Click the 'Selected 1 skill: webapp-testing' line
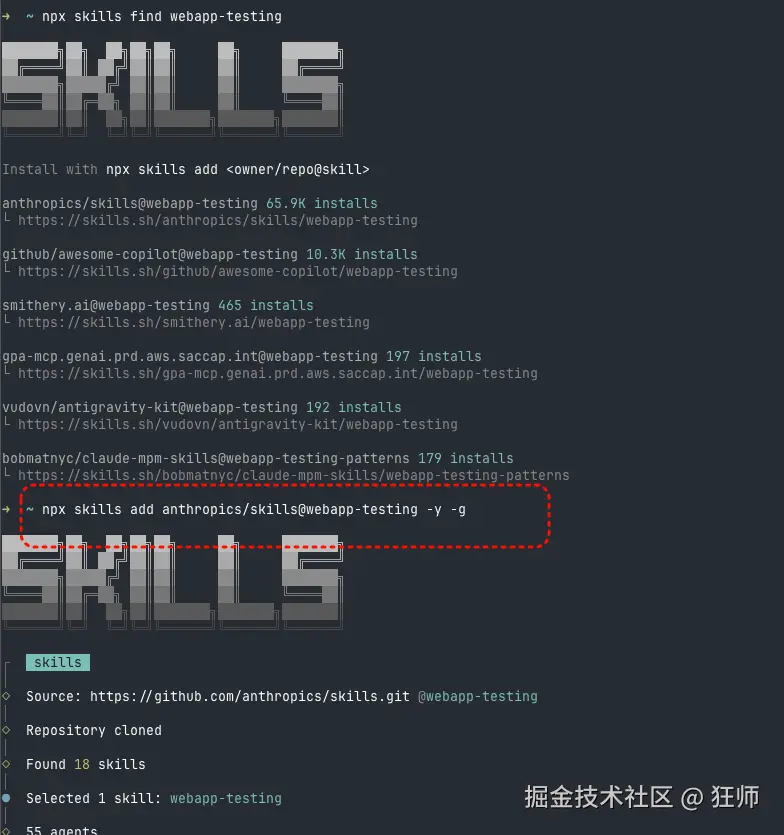This screenshot has width=784, height=835. pyautogui.click(x=154, y=799)
